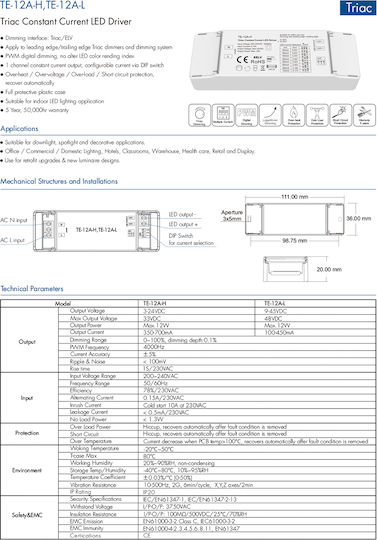Click the '36.00 mm' height dimension
The width and height of the screenshot is (377, 540).
point(359,218)
